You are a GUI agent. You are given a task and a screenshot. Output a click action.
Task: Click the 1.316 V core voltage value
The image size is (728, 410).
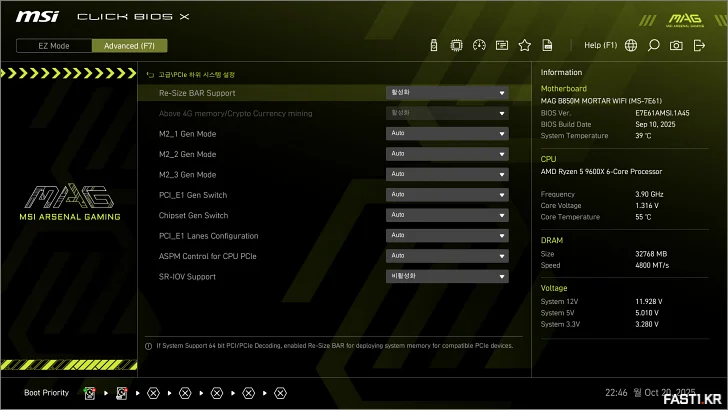(x=647, y=206)
